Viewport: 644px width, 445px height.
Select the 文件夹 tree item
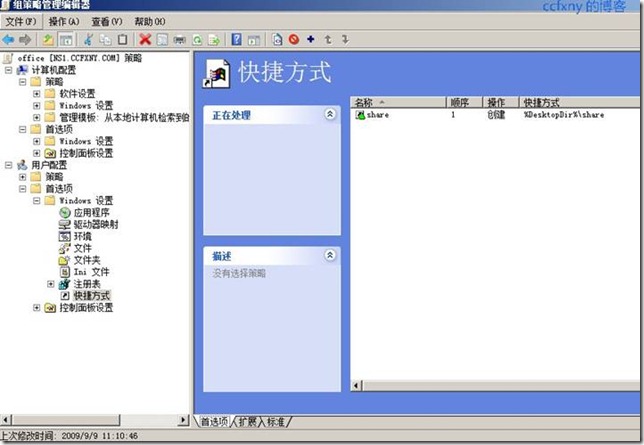[x=87, y=260]
